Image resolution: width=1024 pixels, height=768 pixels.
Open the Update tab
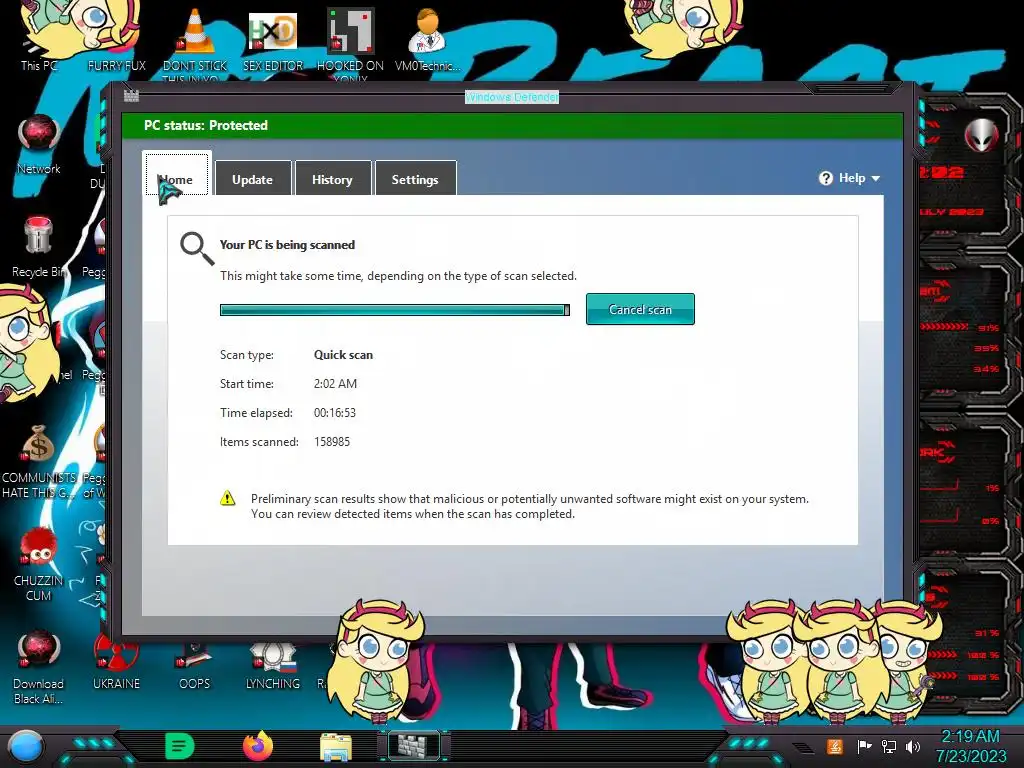253,178
